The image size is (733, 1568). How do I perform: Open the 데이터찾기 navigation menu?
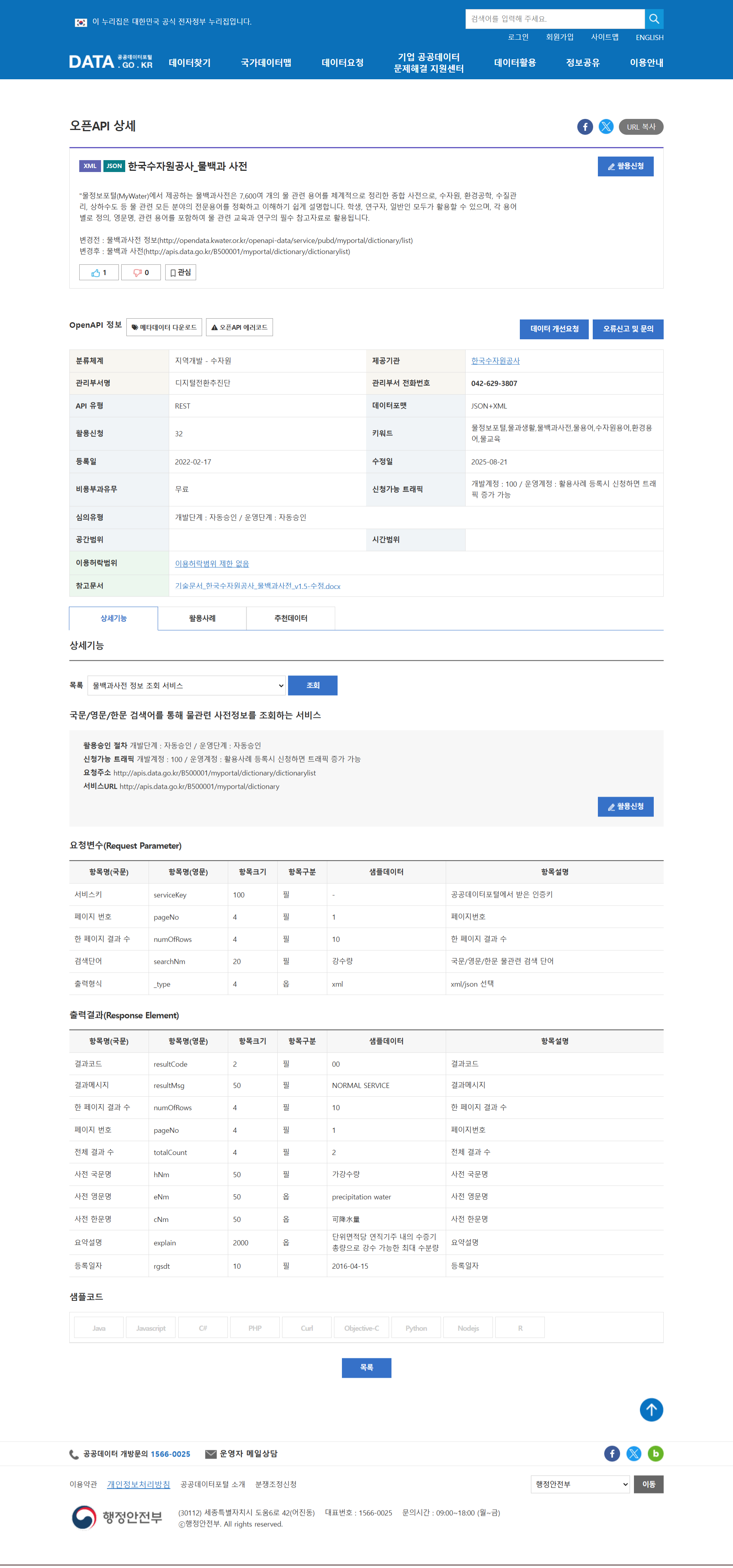point(189,63)
